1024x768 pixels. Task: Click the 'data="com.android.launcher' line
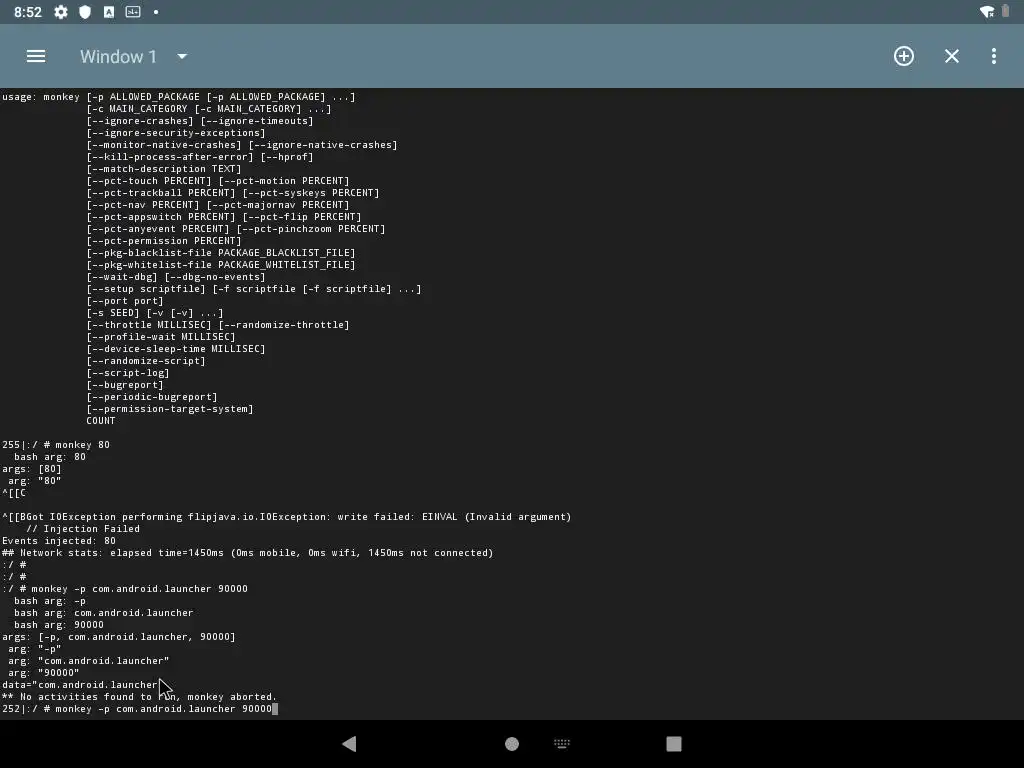point(80,685)
